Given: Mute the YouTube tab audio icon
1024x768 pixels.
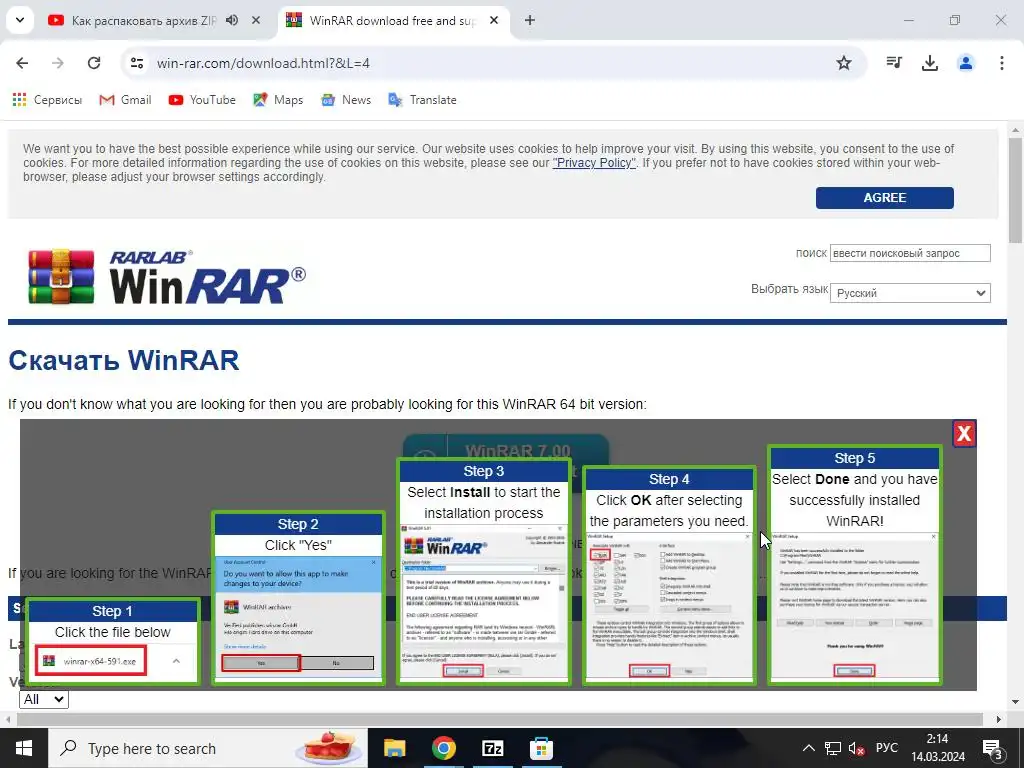Looking at the screenshot, I should tap(232, 20).
